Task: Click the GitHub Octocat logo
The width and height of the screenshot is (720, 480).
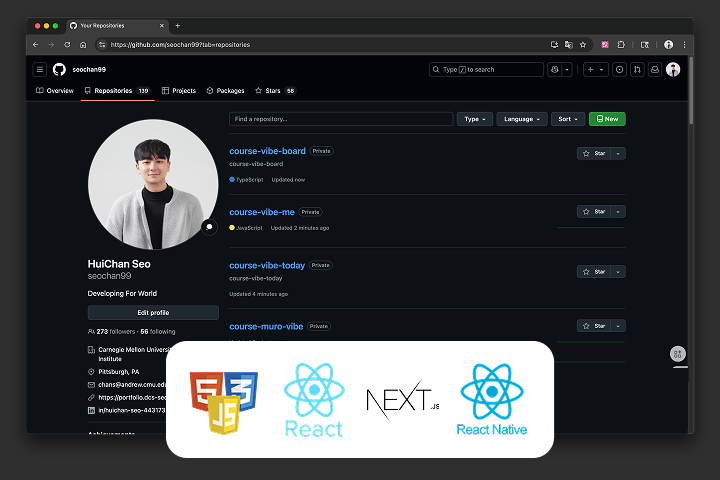Action: (59, 69)
